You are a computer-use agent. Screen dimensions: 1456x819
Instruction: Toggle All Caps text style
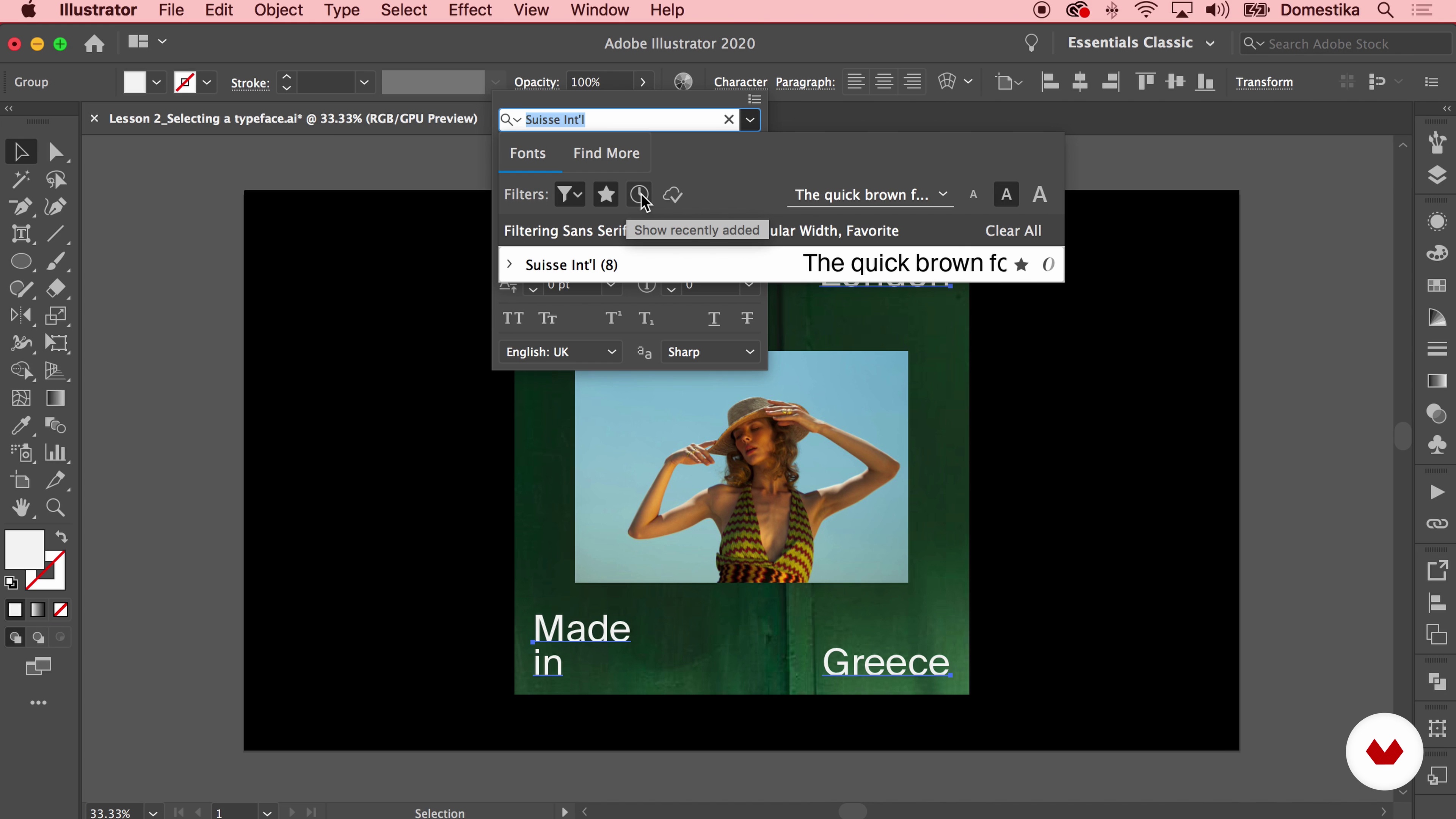tap(513, 318)
